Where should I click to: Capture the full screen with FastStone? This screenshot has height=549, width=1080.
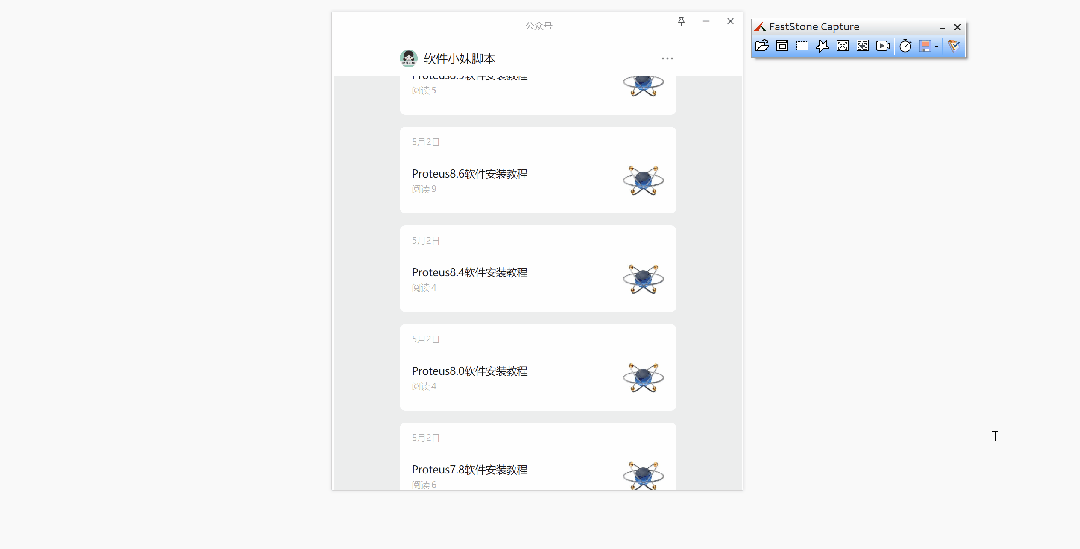842,46
